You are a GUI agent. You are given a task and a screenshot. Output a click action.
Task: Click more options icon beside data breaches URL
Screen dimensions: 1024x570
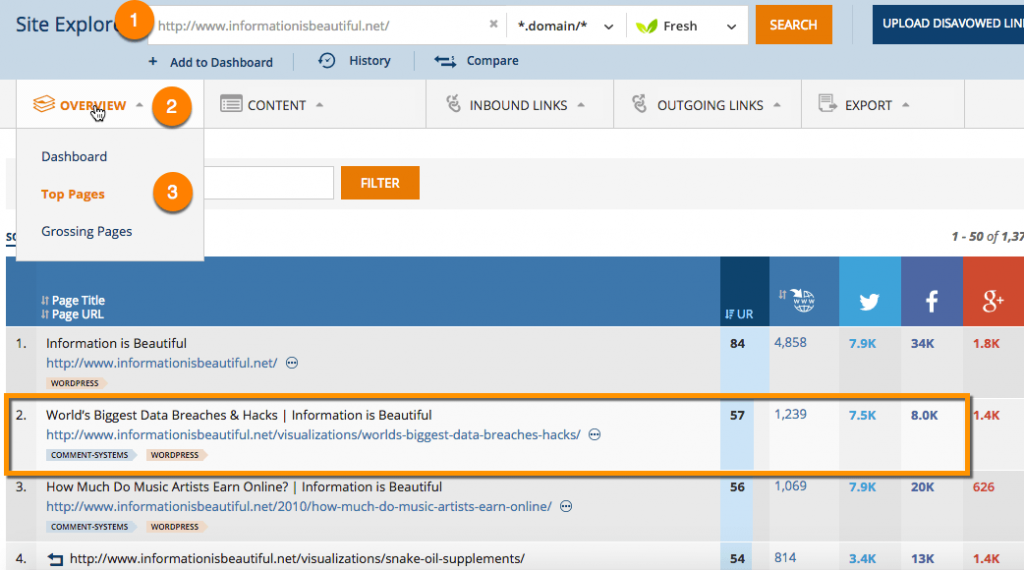pyautogui.click(x=594, y=435)
